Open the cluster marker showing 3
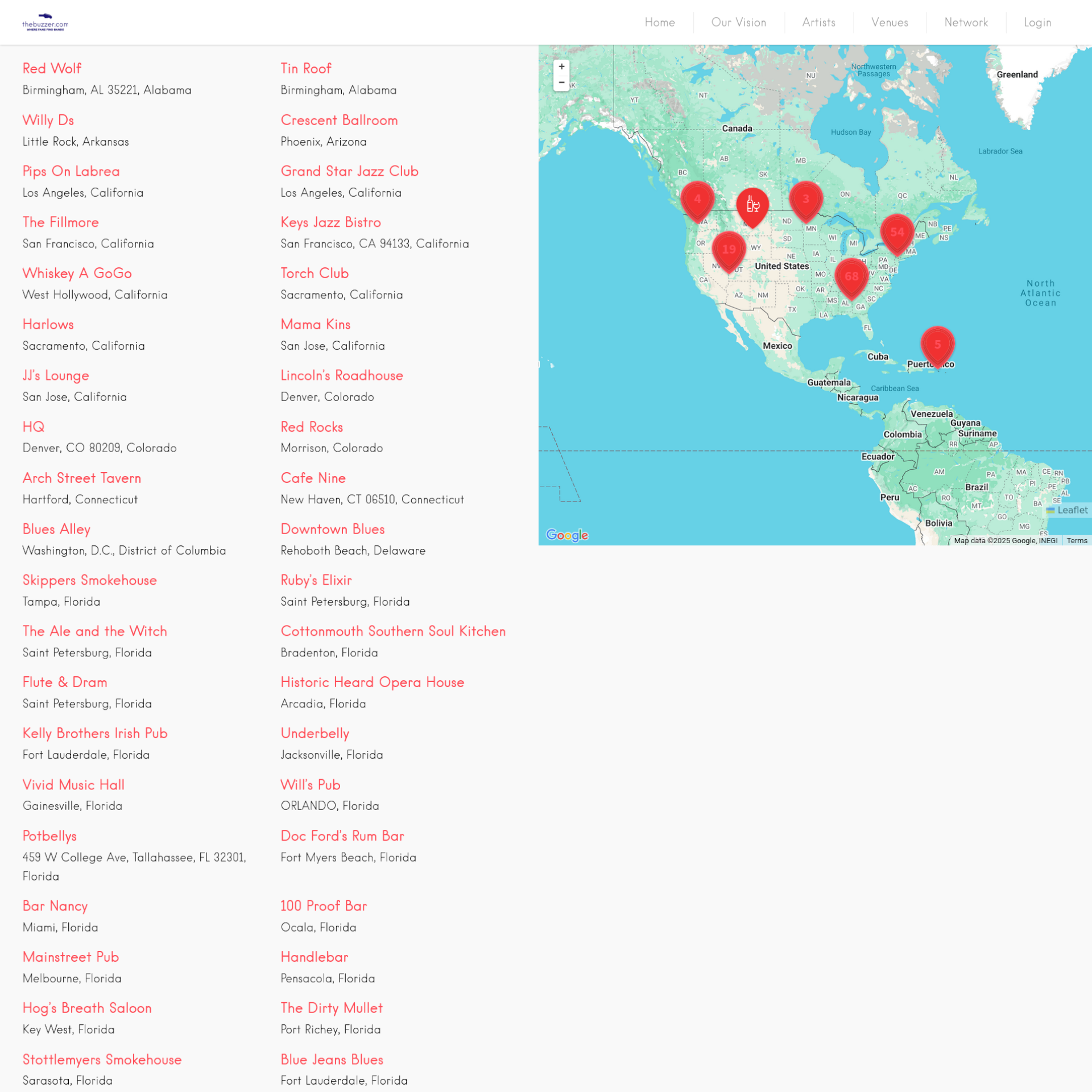Viewport: 1092px width, 1092px height. (805, 201)
